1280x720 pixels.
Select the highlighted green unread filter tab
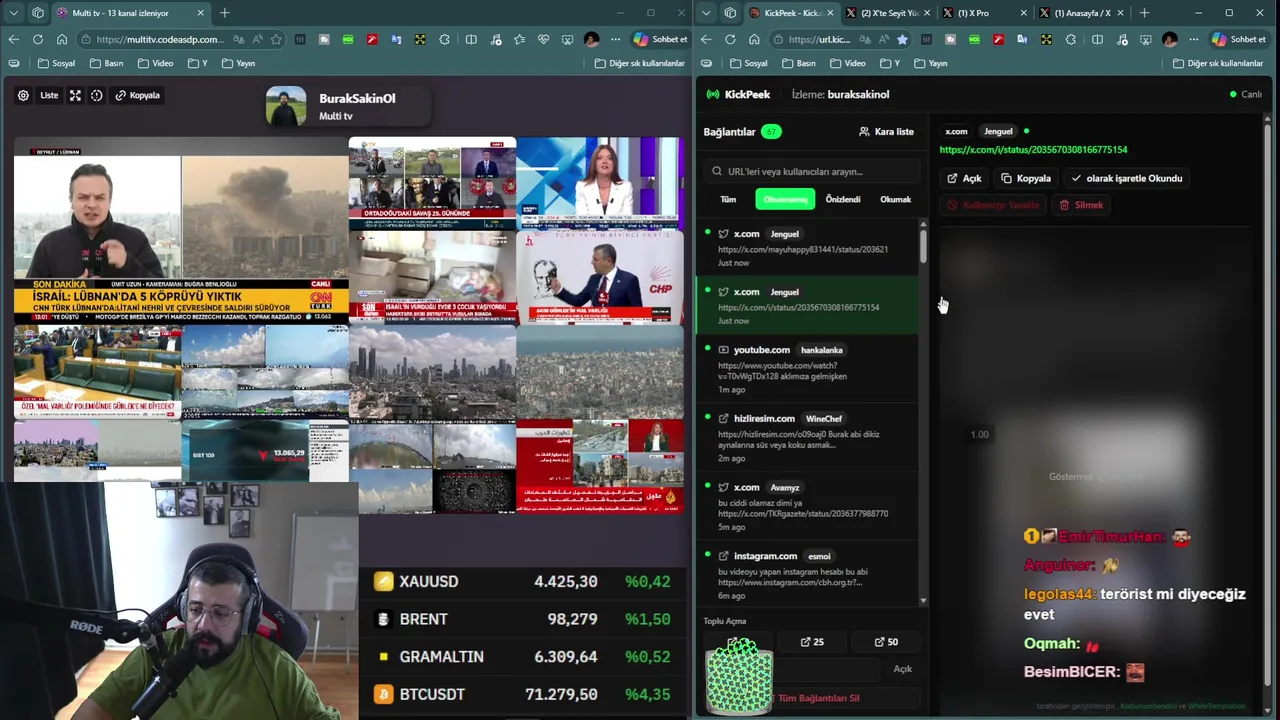pos(785,199)
